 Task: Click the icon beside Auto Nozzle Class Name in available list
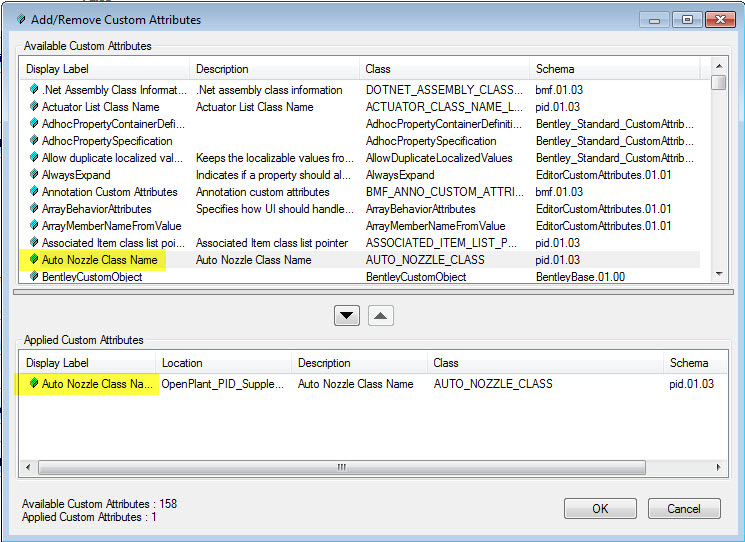(x=34, y=259)
